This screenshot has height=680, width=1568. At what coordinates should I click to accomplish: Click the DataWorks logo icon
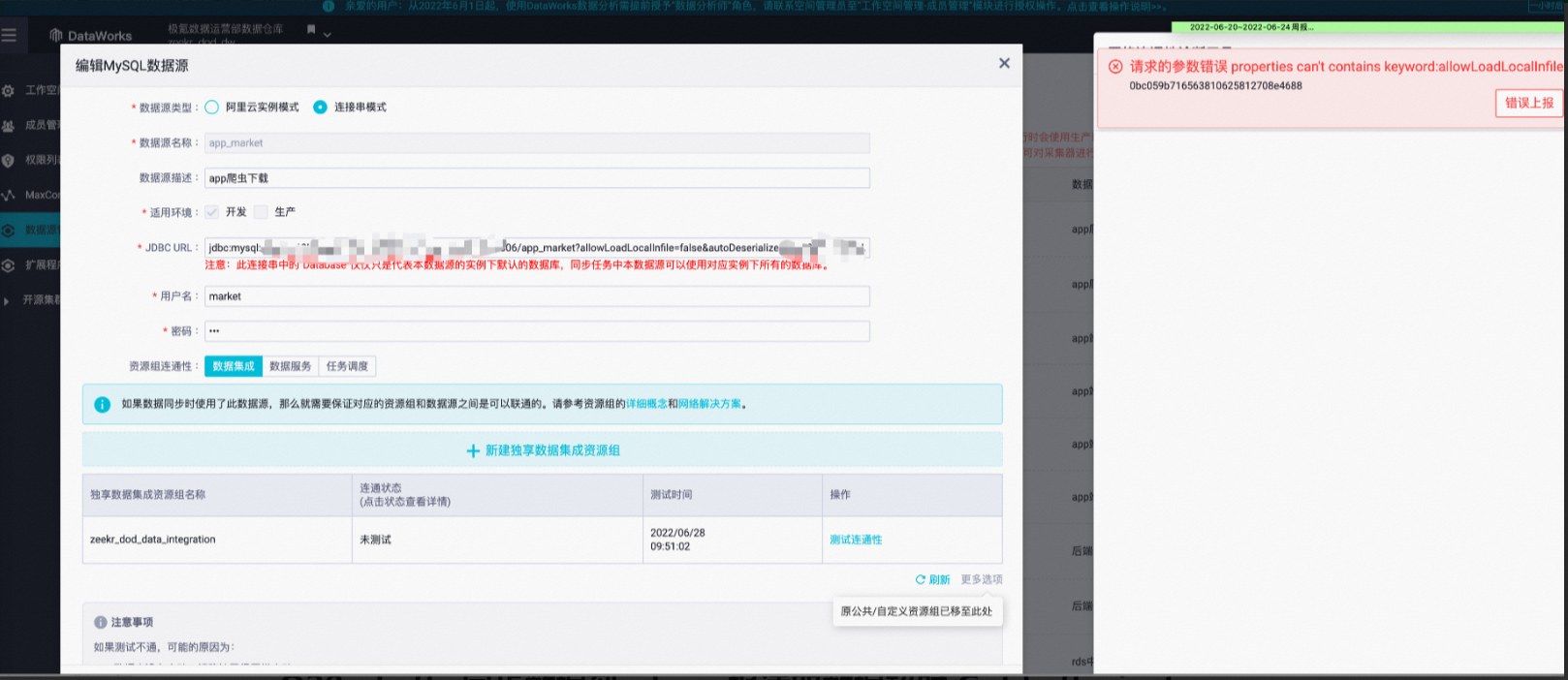click(x=55, y=35)
